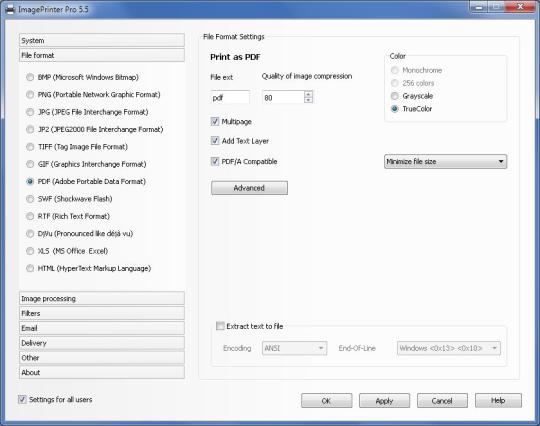540x426 pixels.
Task: Click the File ext pdf field
Action: point(230,97)
